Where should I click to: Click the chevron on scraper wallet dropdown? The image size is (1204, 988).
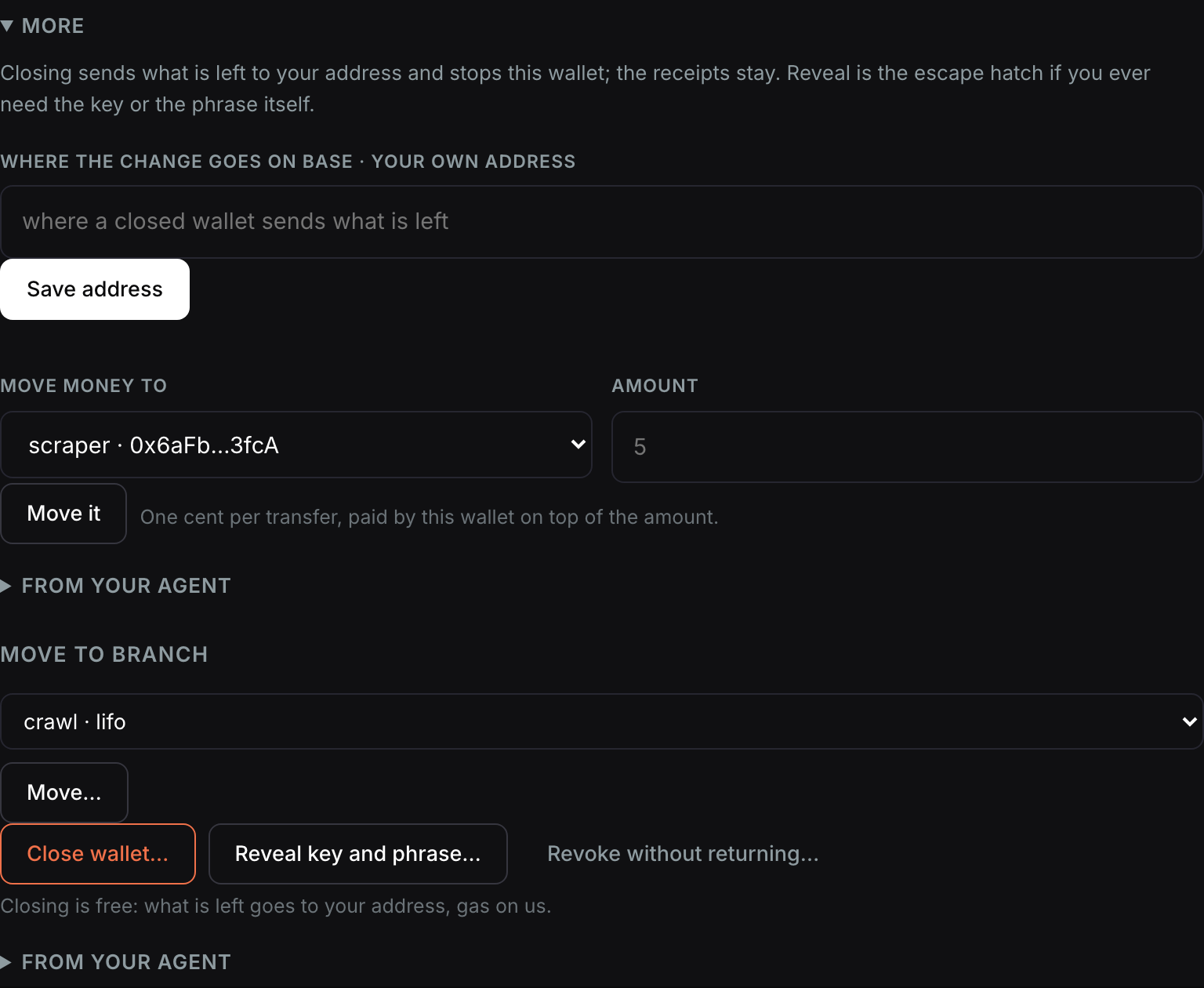click(x=578, y=445)
